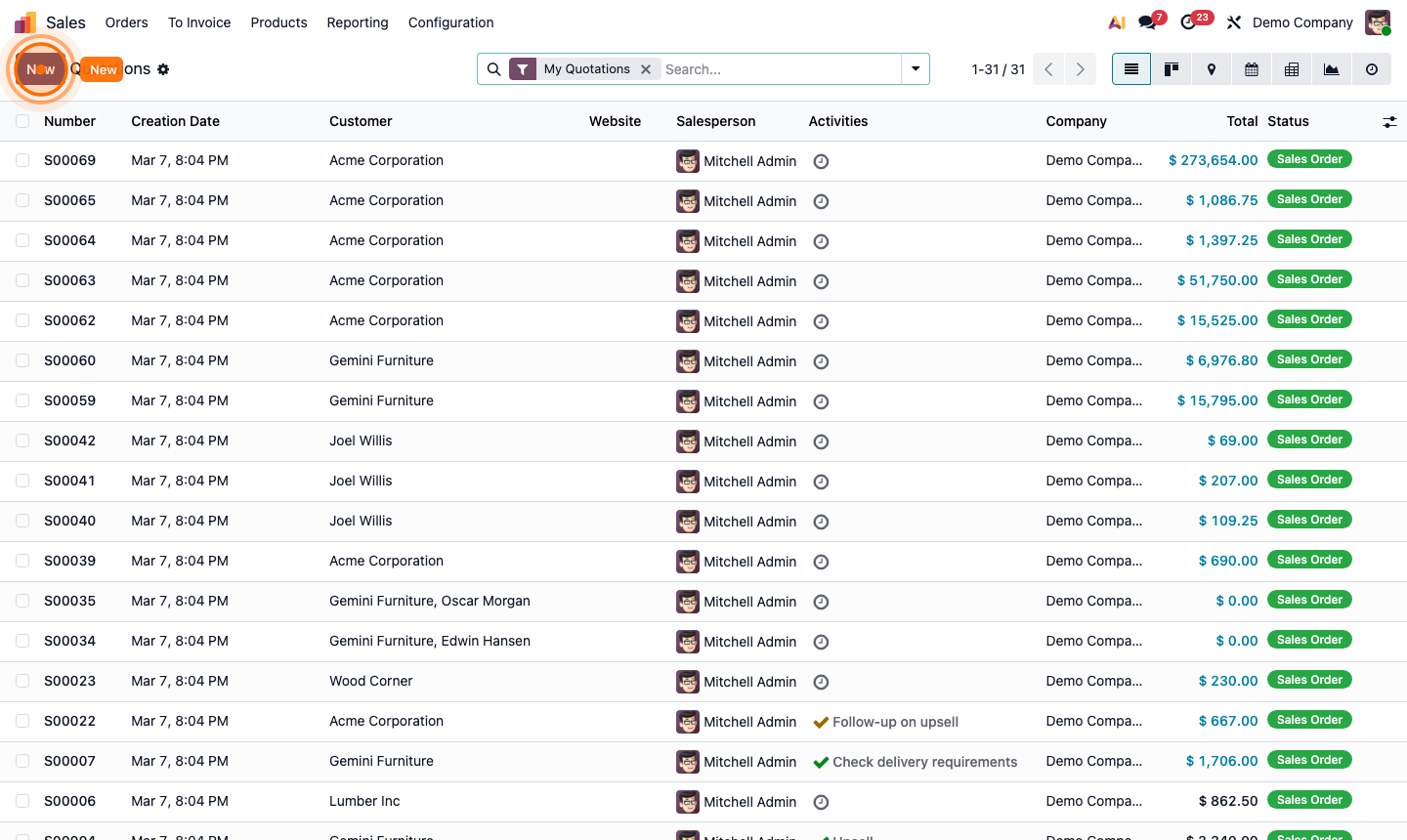Schedule an activity for order S00060
This screenshot has width=1407, height=840.
(x=821, y=361)
